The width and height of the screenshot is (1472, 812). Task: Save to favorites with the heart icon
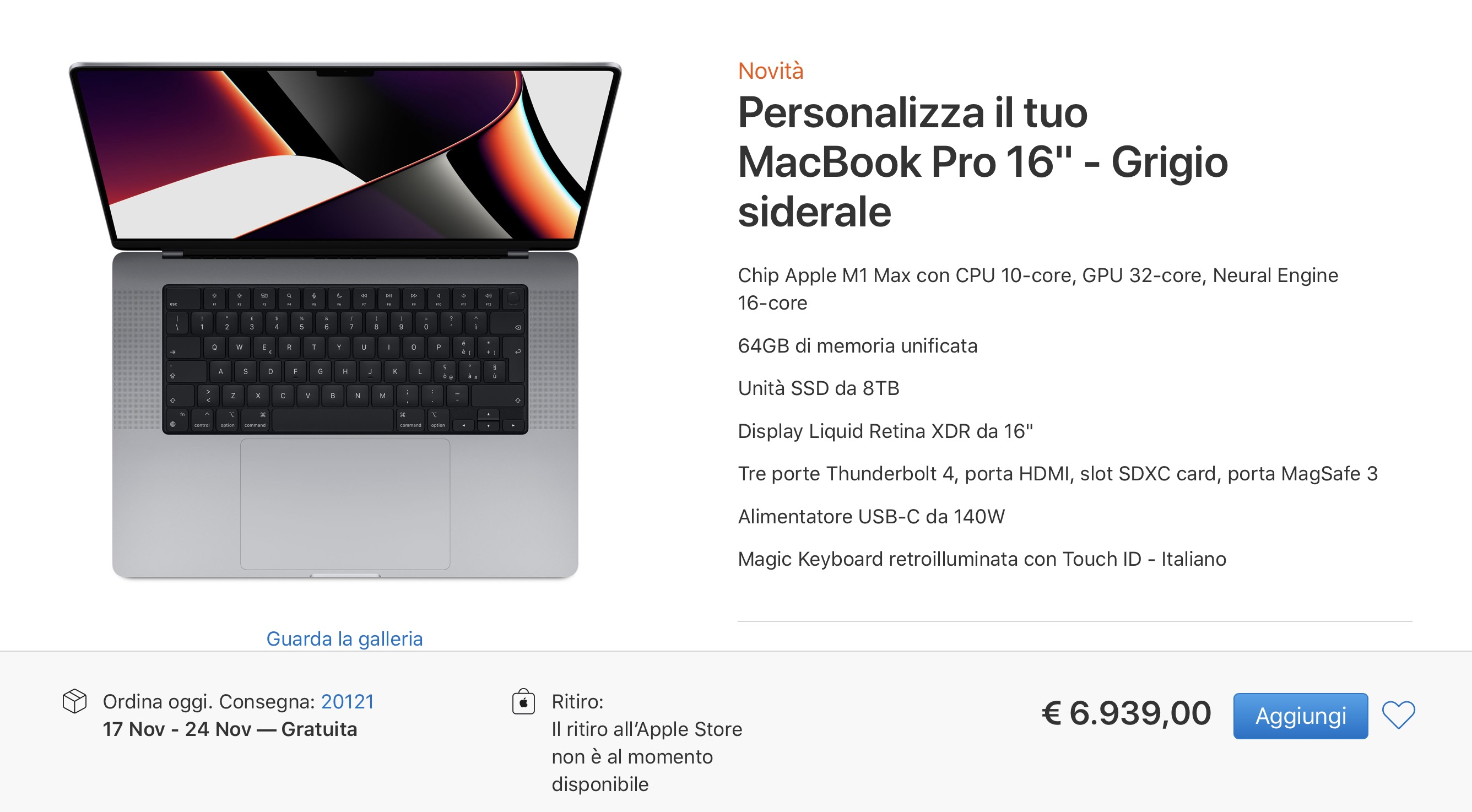1398,715
